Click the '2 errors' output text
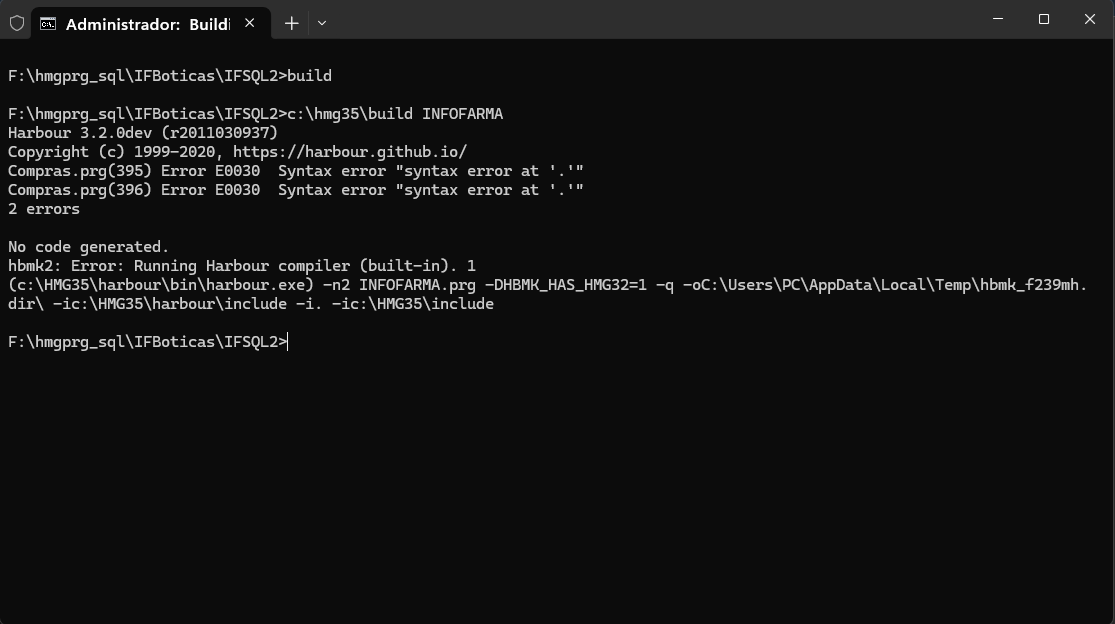Screen dimensions: 1115x624 point(44,209)
